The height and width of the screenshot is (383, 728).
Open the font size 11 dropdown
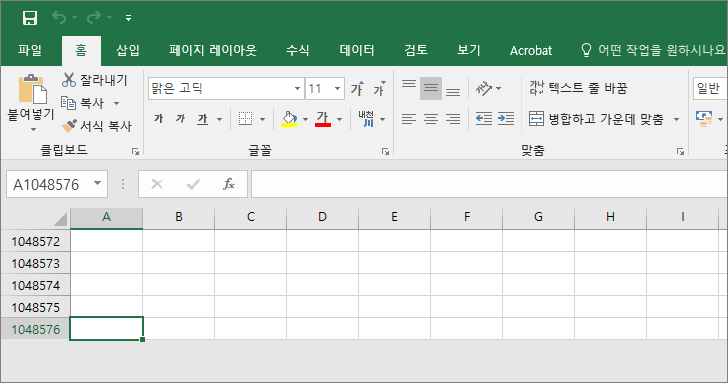pyautogui.click(x=337, y=89)
